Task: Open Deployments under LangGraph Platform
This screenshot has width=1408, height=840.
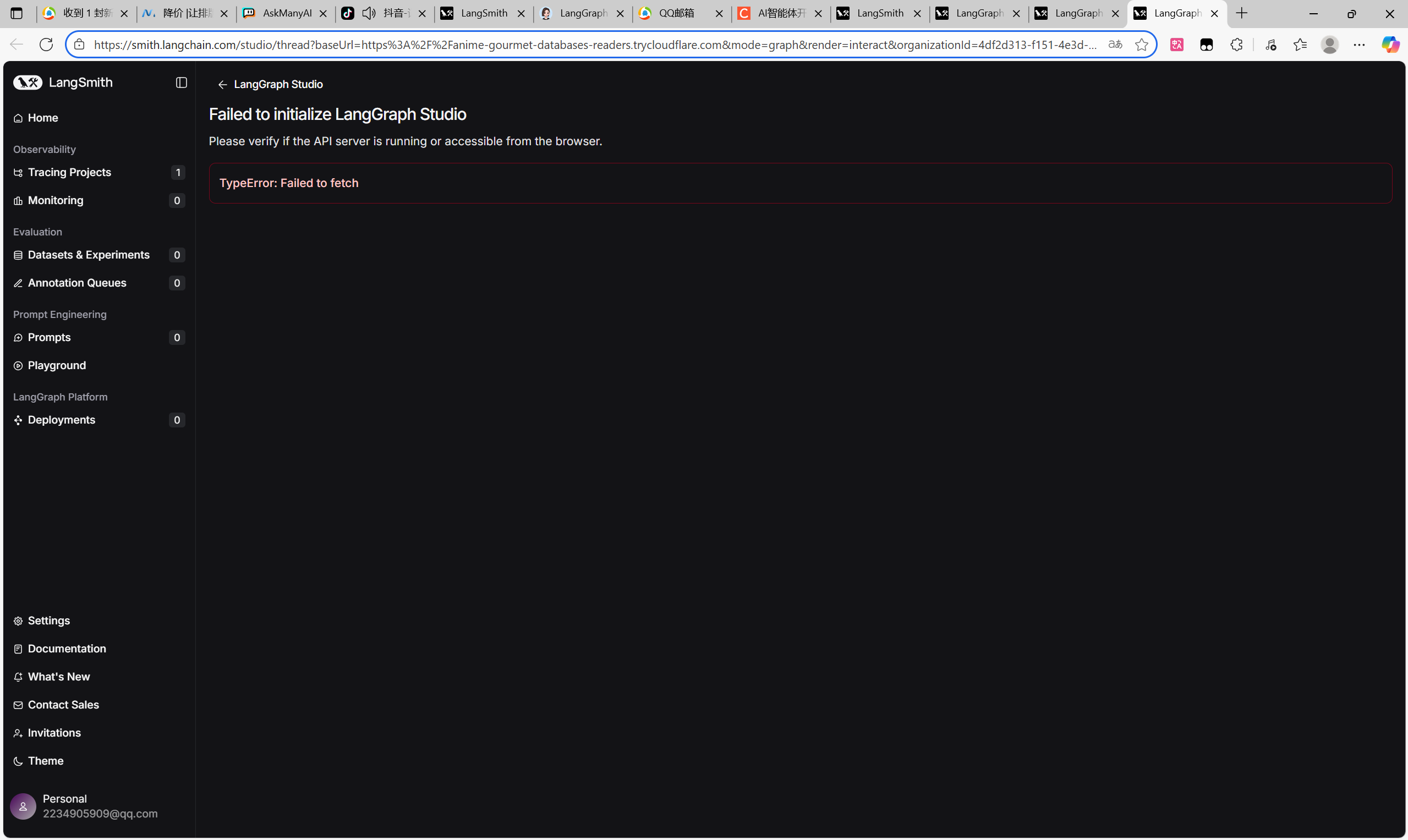Action: (61, 420)
